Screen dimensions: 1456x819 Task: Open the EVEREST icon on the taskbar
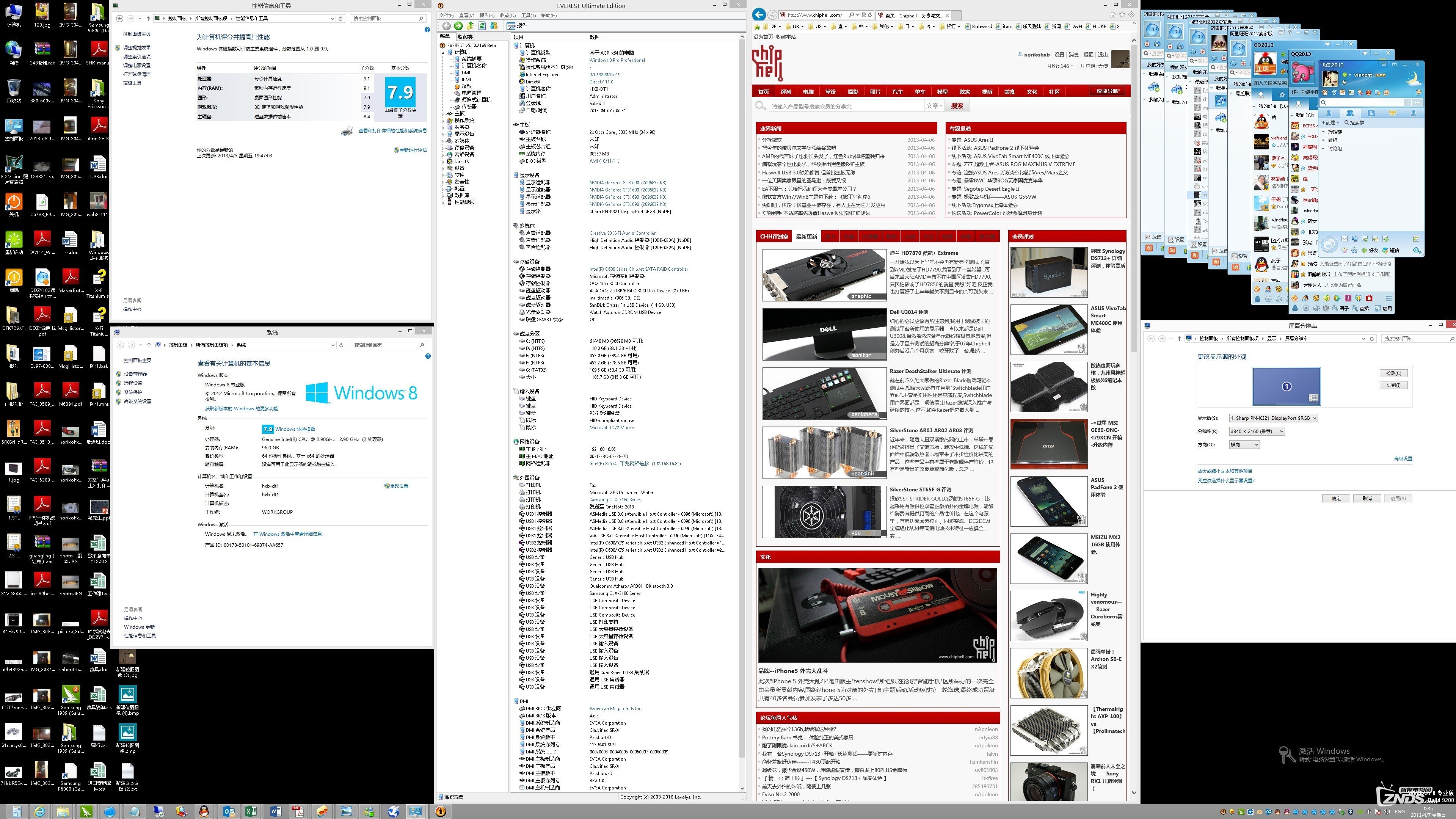click(x=440, y=812)
